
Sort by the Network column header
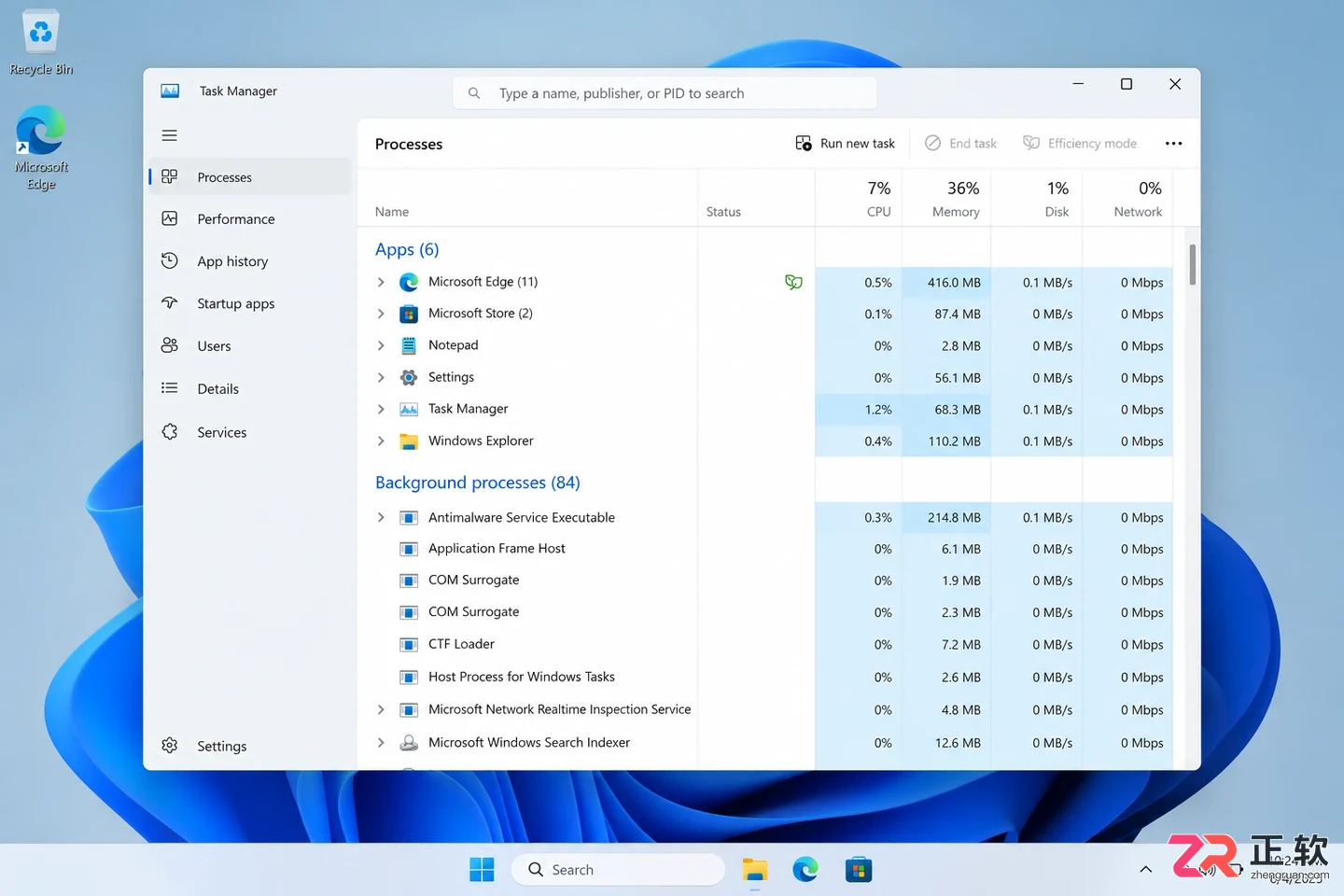tap(1127, 199)
